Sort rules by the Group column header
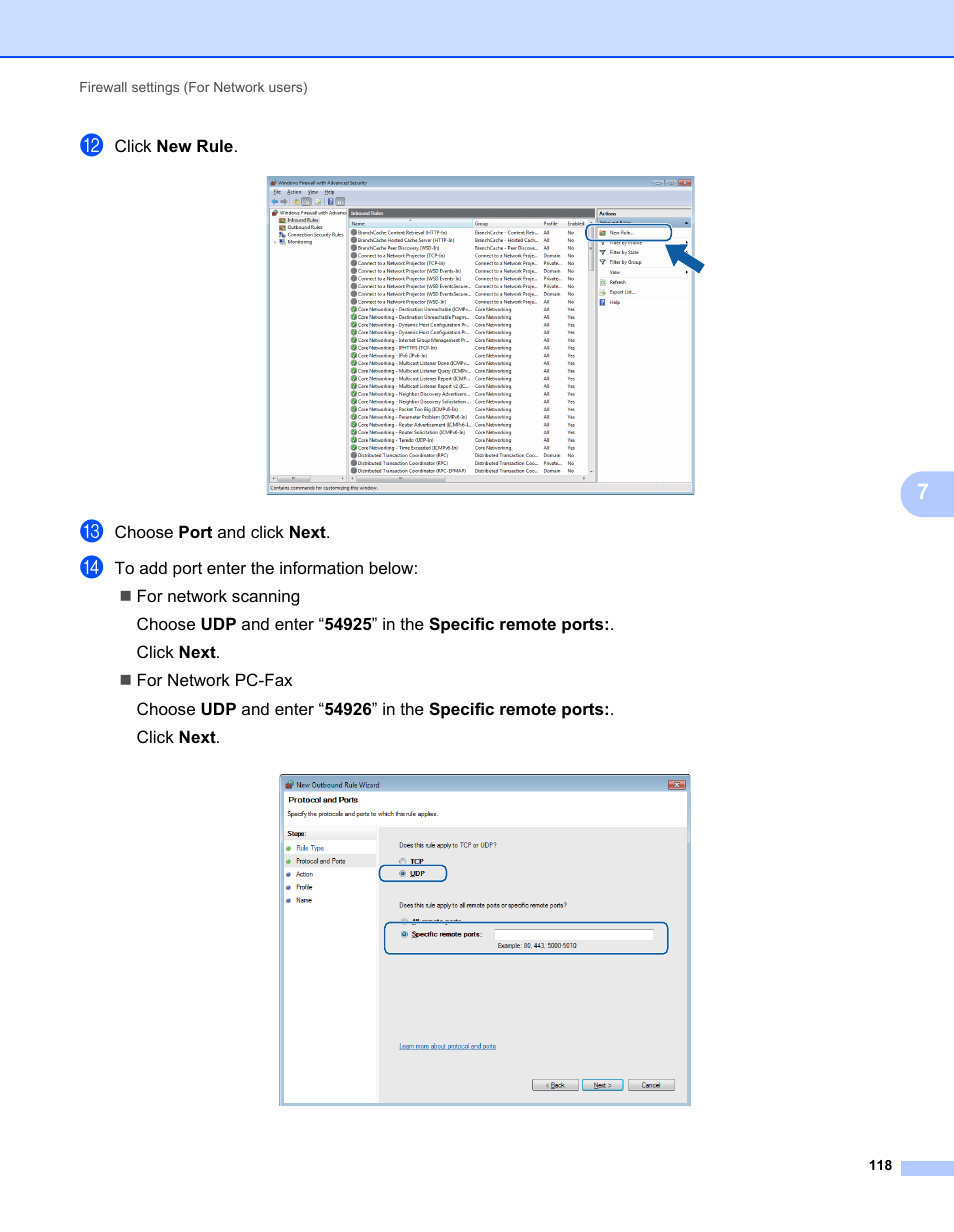Screen dimensions: 954x1232 [506, 224]
